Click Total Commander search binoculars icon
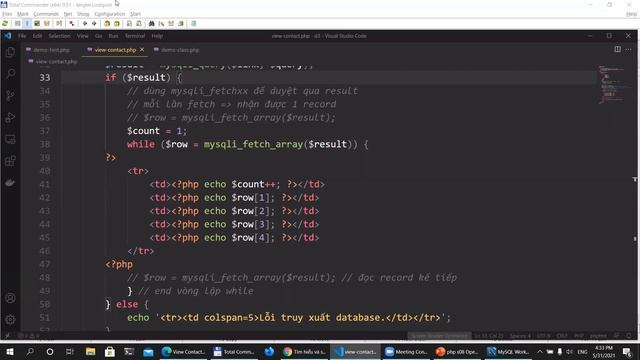640x360 pixels. coord(151,24)
